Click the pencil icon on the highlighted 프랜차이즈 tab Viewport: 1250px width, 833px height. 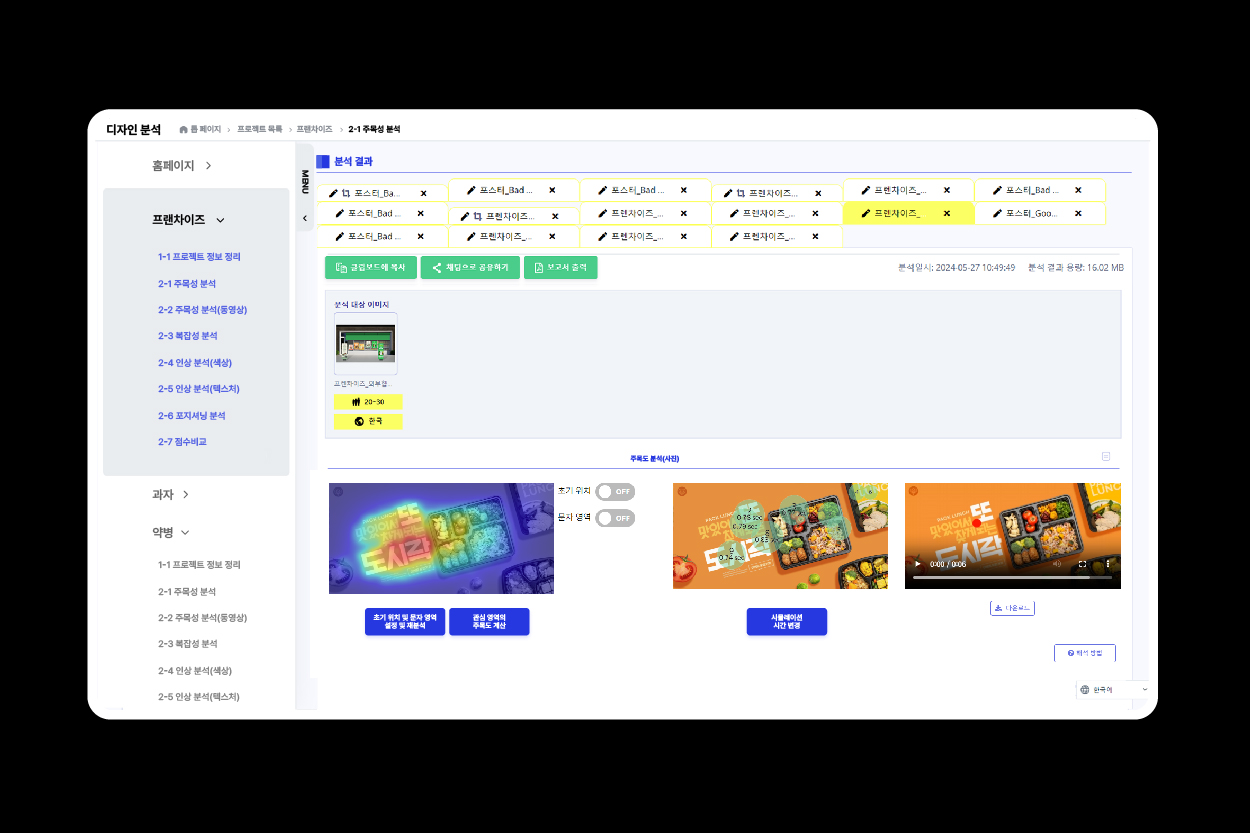(866, 213)
